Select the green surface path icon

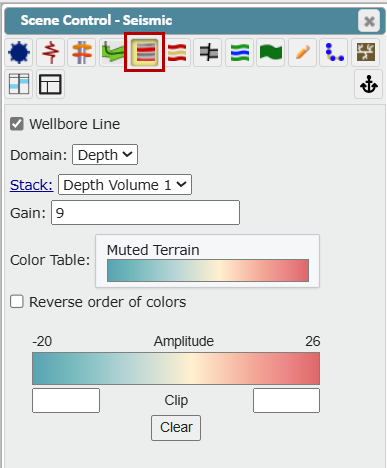(112, 52)
